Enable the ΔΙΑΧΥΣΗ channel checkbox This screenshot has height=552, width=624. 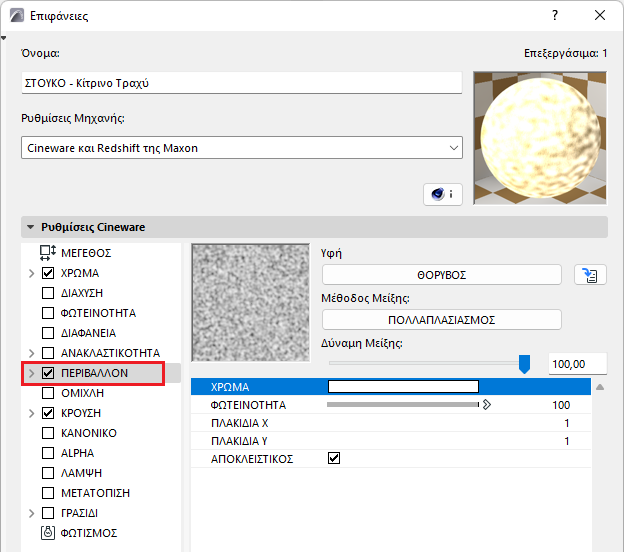coord(48,293)
